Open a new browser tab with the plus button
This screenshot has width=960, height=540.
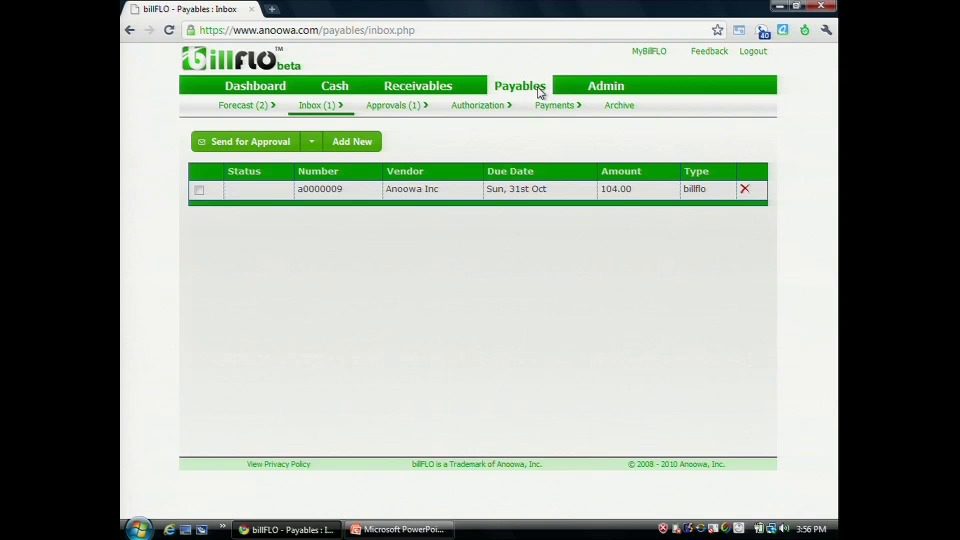[272, 9]
